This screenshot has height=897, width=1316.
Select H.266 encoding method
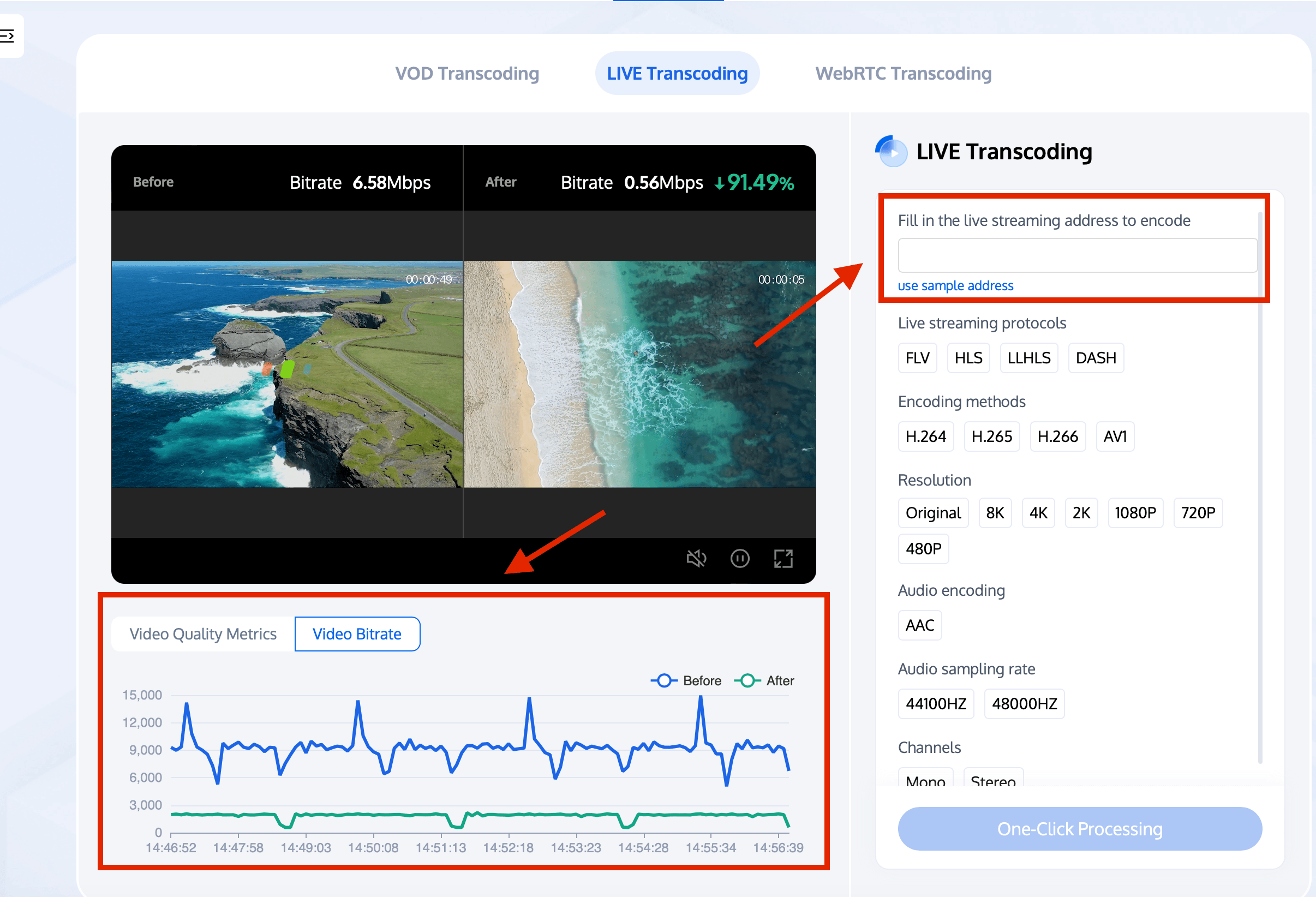click(x=1058, y=436)
